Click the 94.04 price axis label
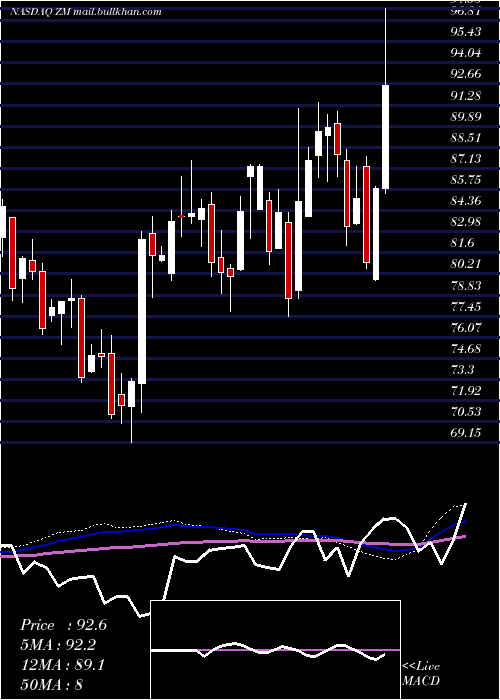The image size is (500, 700). [x=466, y=53]
